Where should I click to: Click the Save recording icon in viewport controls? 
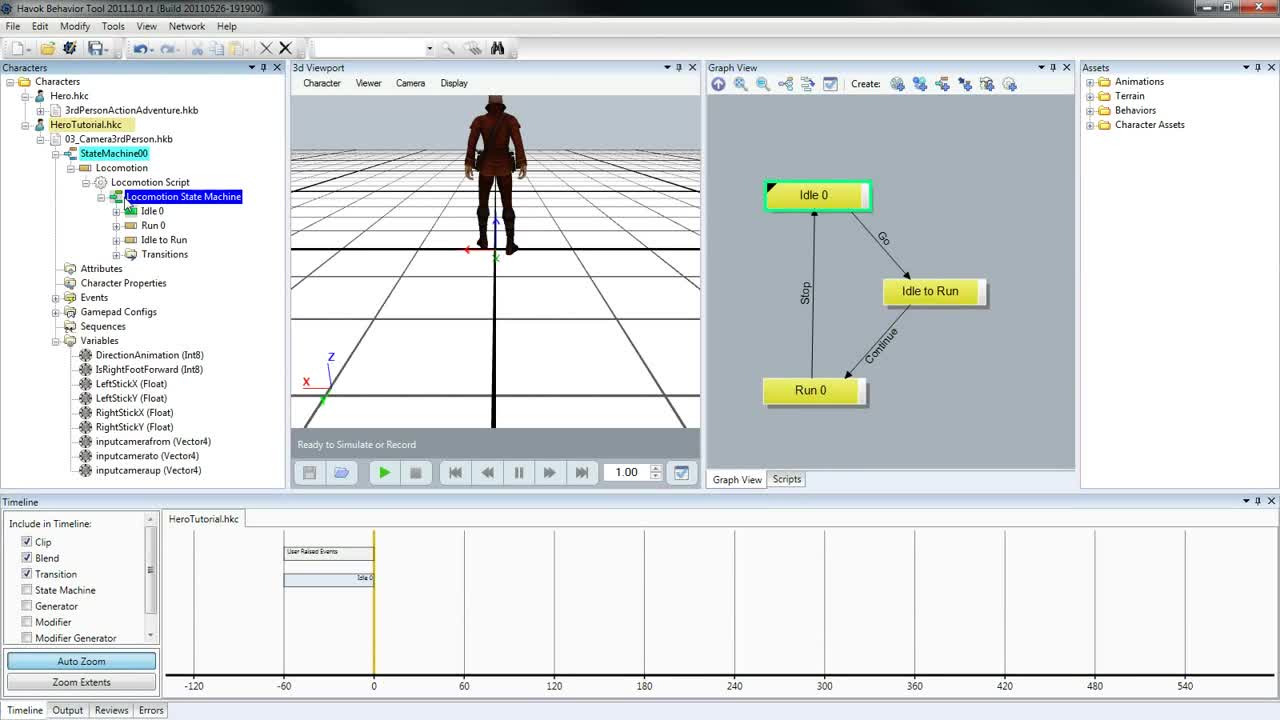309,473
